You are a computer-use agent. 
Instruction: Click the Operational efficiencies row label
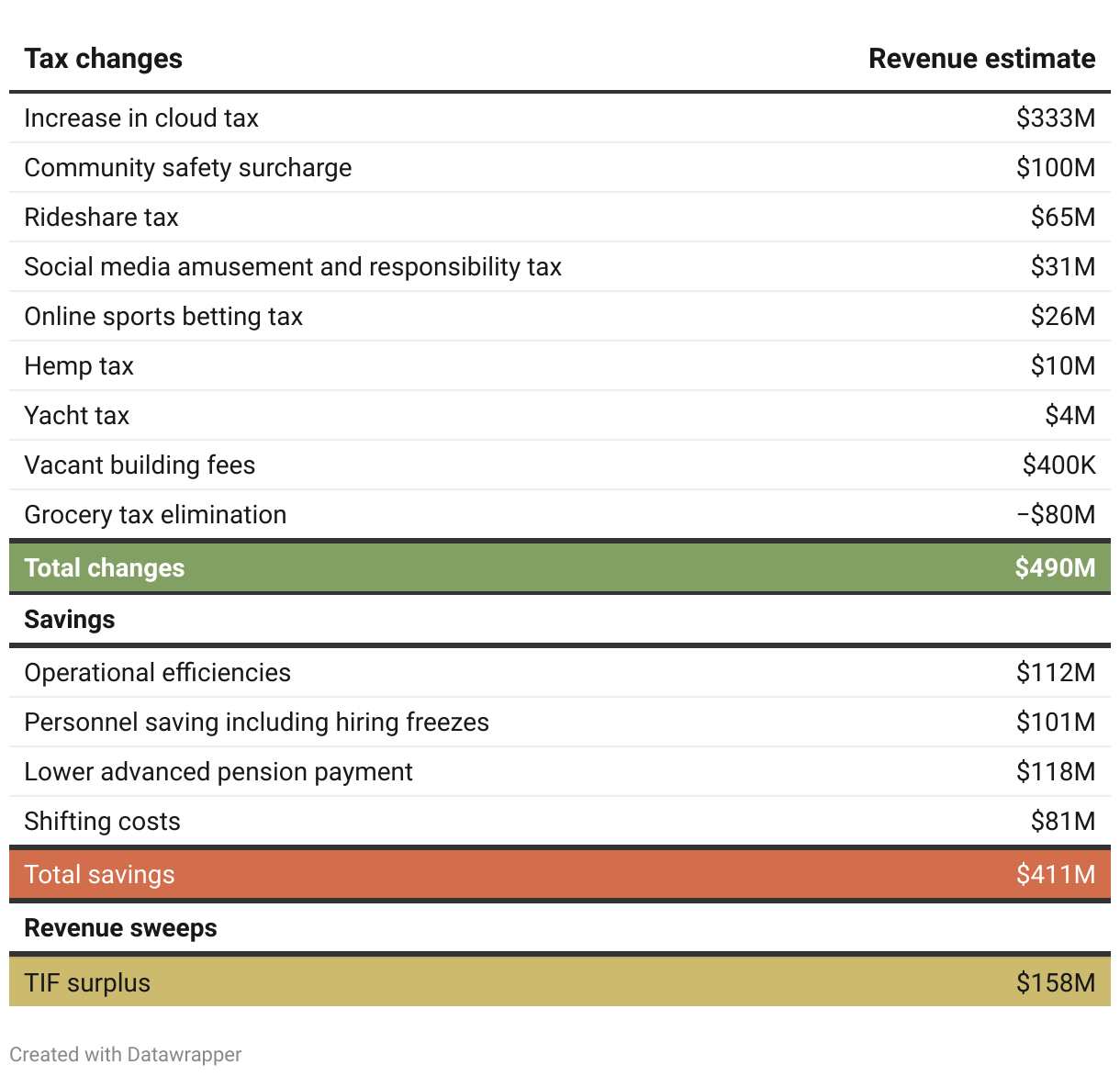click(x=157, y=673)
